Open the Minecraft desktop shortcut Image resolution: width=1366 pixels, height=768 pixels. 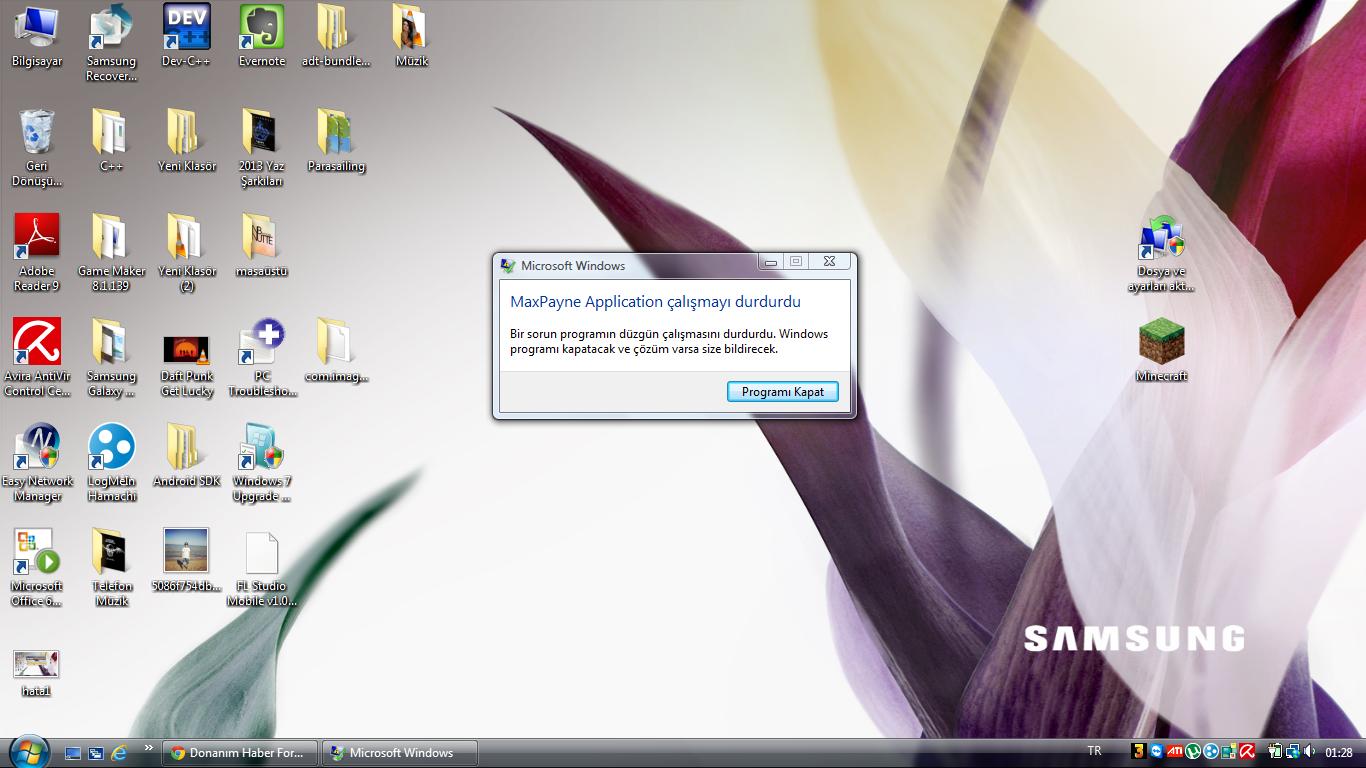click(1161, 343)
